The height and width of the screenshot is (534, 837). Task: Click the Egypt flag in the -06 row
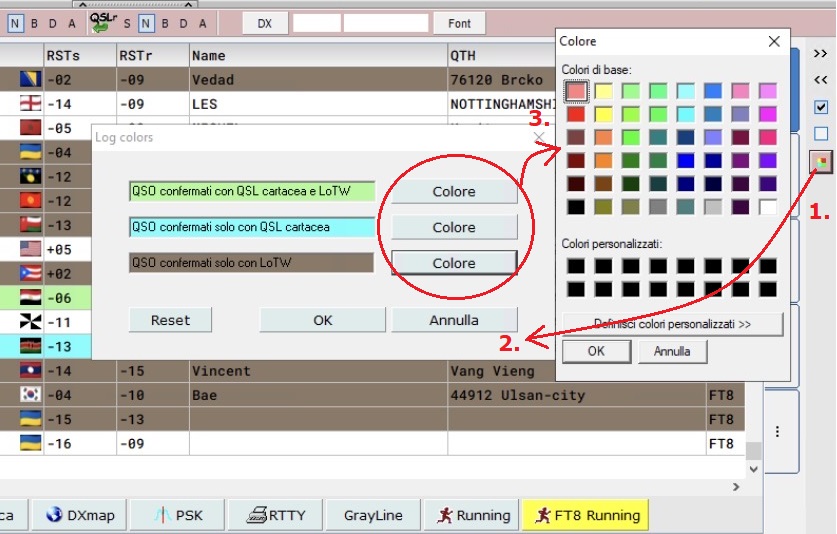click(30, 298)
